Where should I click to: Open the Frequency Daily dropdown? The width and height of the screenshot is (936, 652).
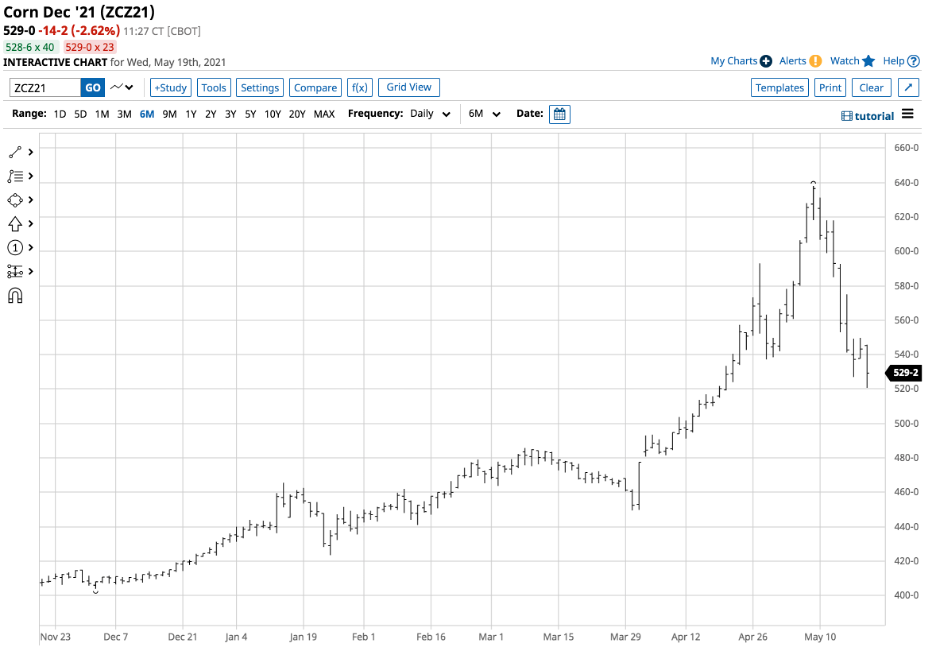(430, 113)
